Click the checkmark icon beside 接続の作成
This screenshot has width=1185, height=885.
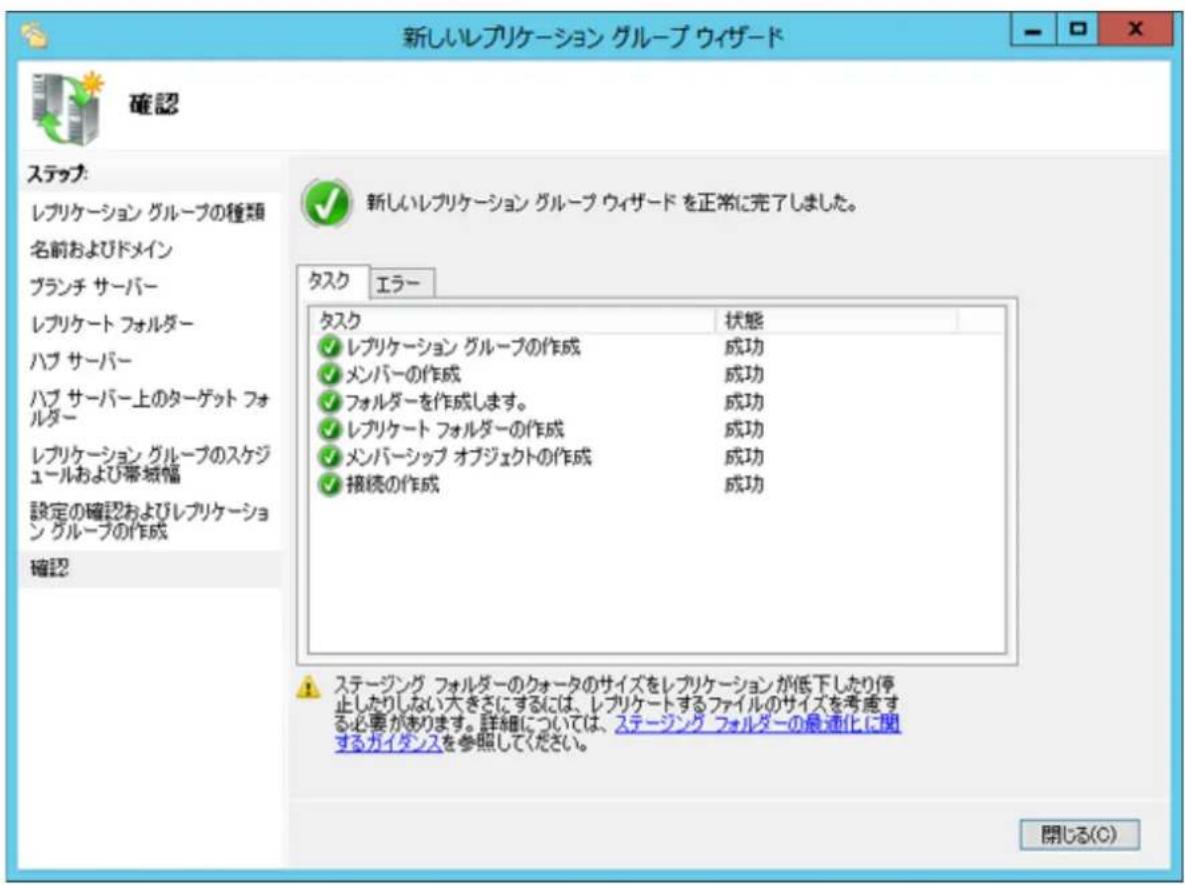coord(330,484)
